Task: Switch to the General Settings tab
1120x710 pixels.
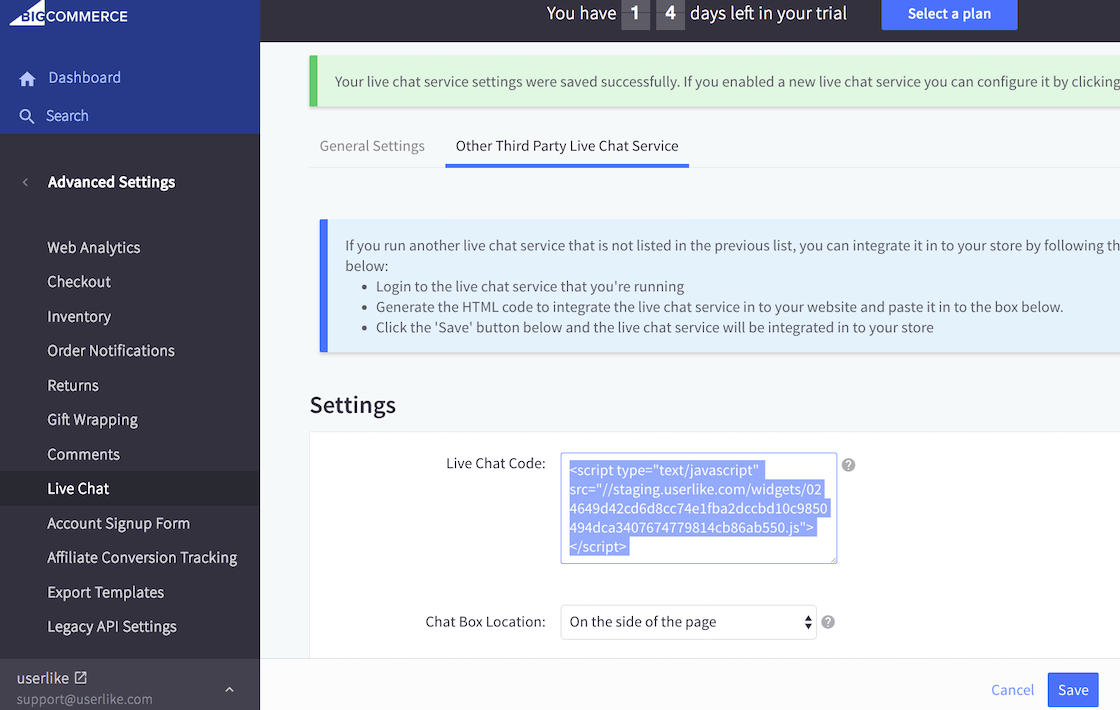Action: tap(372, 146)
